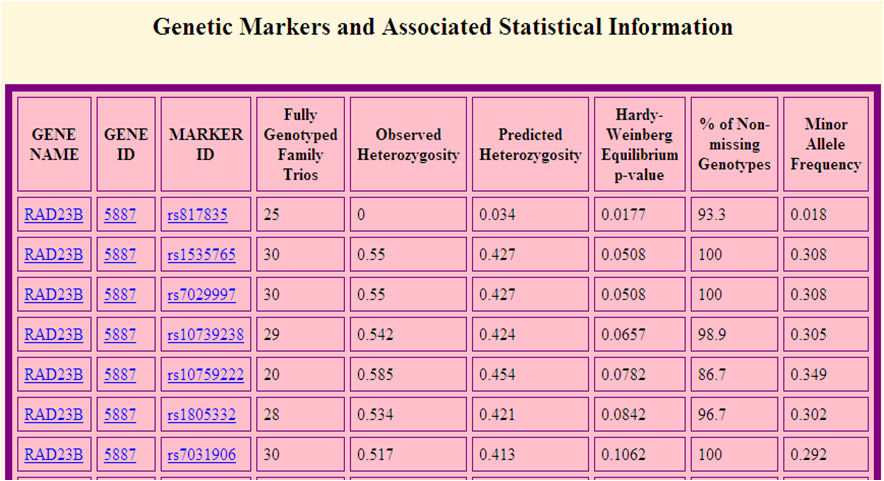The height and width of the screenshot is (481, 884).
Task: Click observed heterozygosity value 0.517
Action: (375, 454)
